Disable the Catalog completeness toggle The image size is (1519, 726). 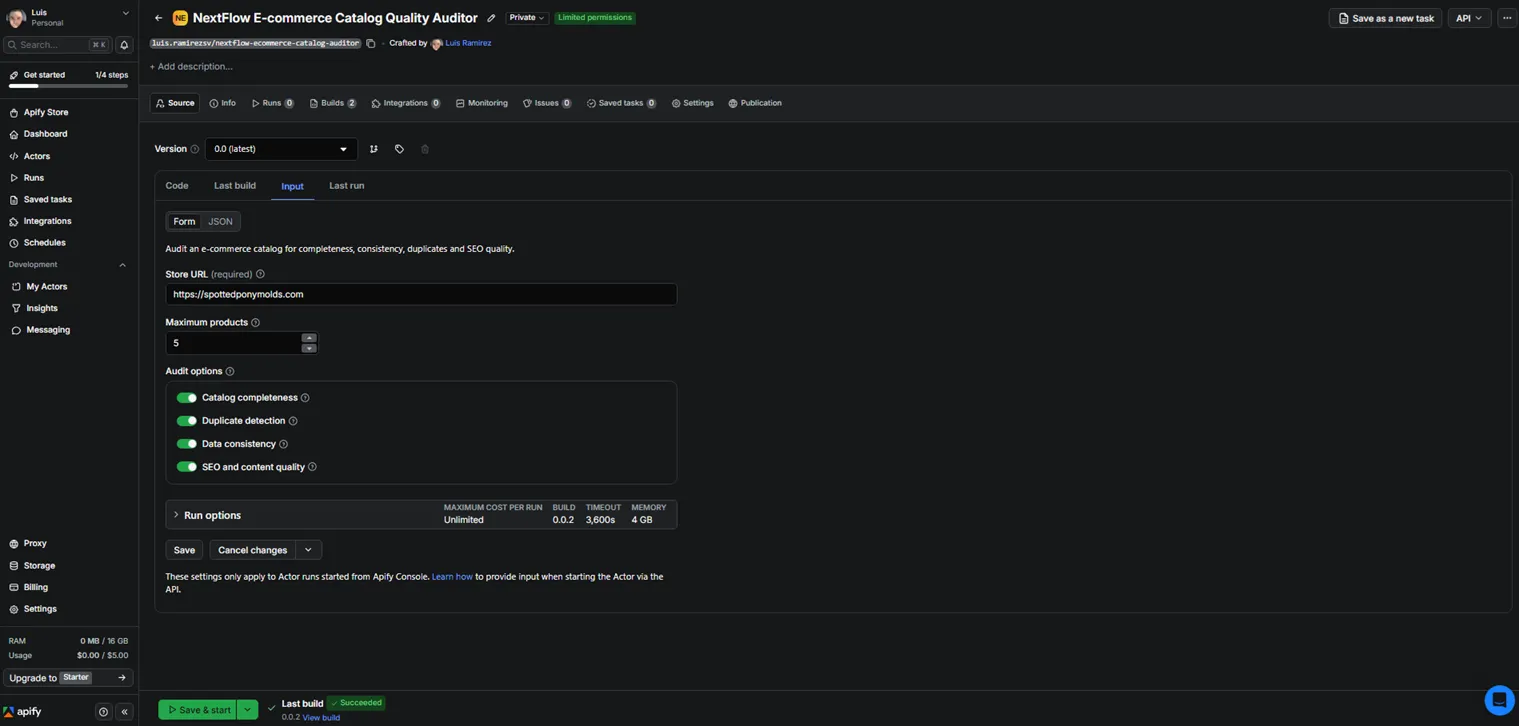pyautogui.click(x=187, y=398)
